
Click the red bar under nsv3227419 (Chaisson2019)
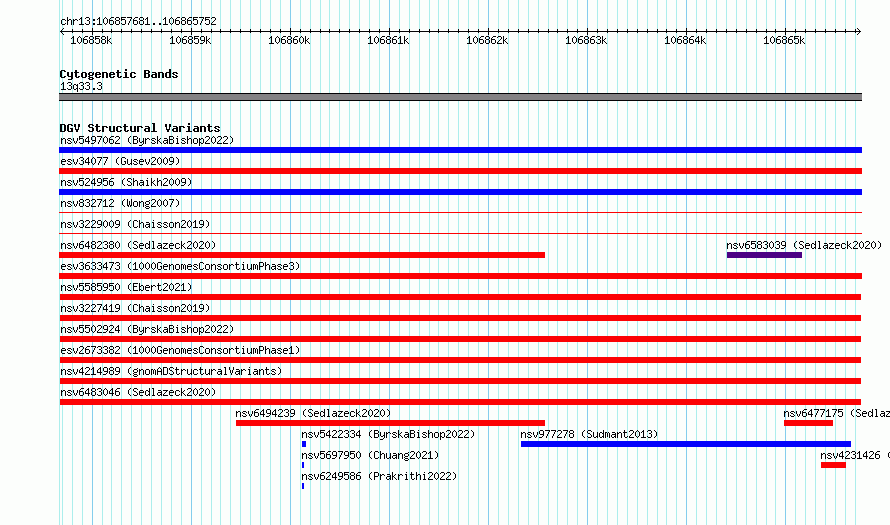pyautogui.click(x=460, y=318)
